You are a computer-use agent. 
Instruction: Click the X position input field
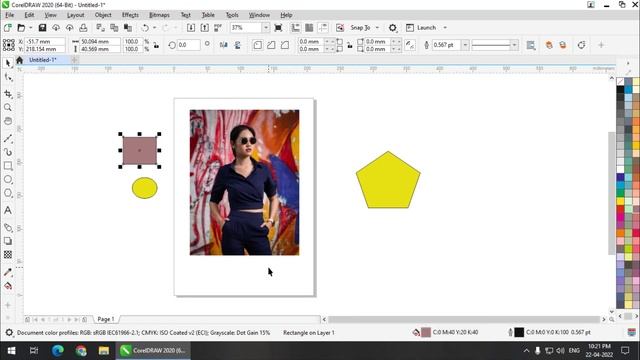coord(45,41)
